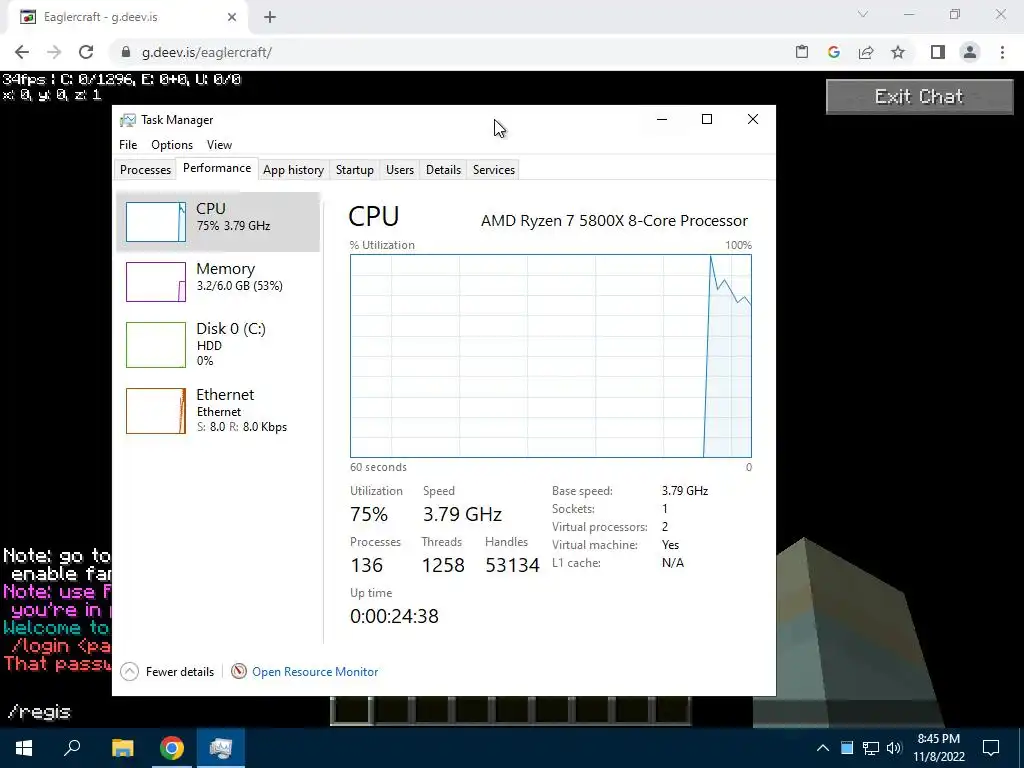The width and height of the screenshot is (1024, 768).
Task: Open the Google icon in the address bar
Action: (x=833, y=52)
